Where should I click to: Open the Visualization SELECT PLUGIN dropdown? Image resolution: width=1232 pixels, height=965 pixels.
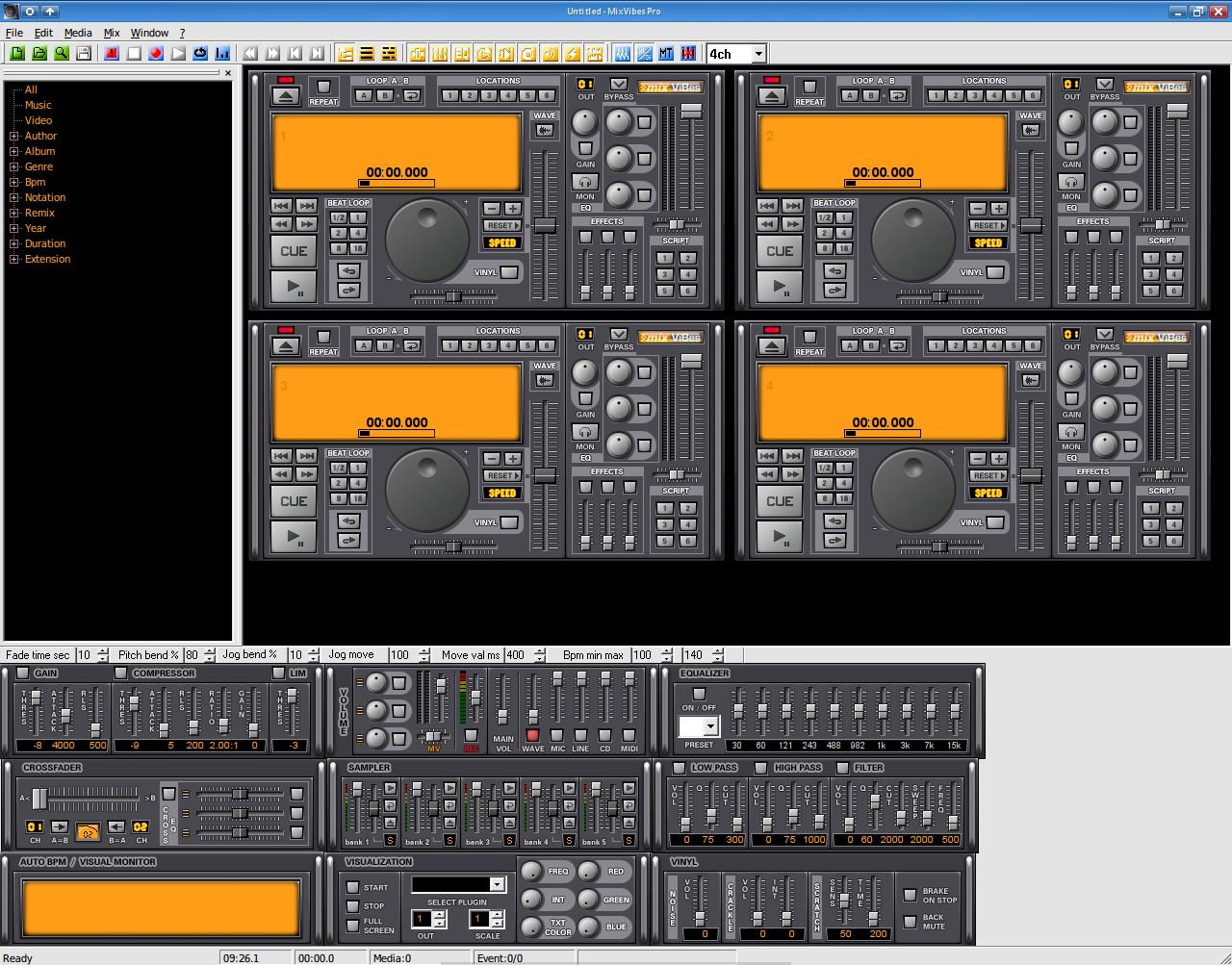497,884
